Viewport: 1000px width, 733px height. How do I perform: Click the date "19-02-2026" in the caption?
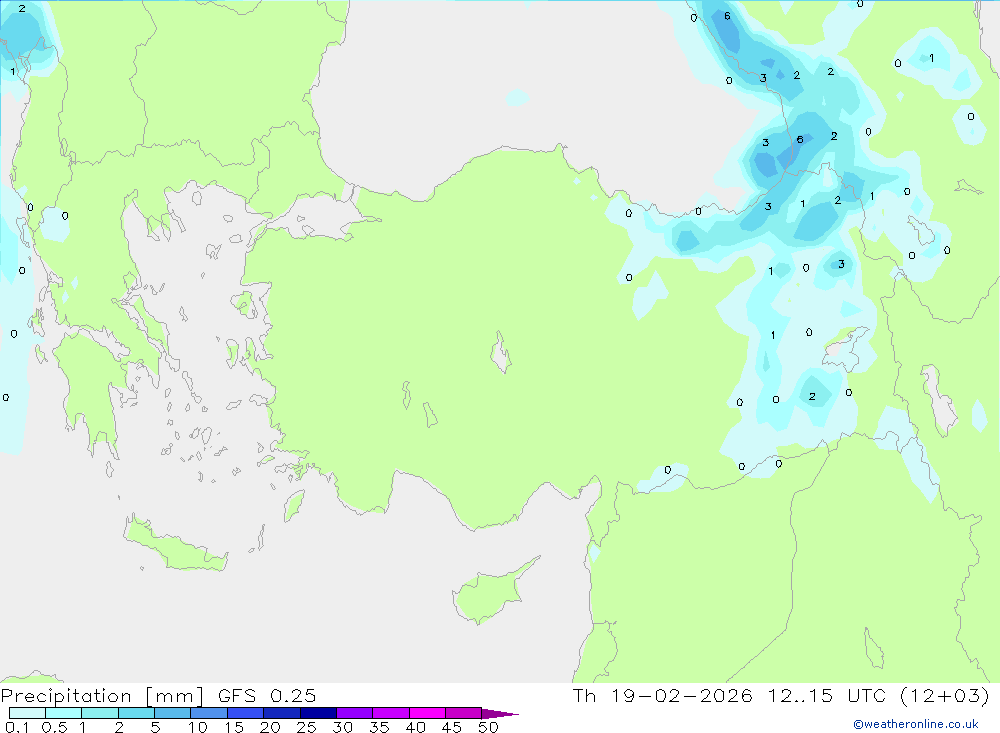point(681,695)
